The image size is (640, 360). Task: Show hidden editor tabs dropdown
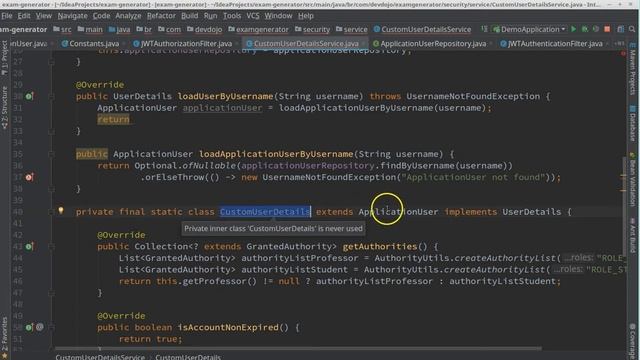pos(619,43)
